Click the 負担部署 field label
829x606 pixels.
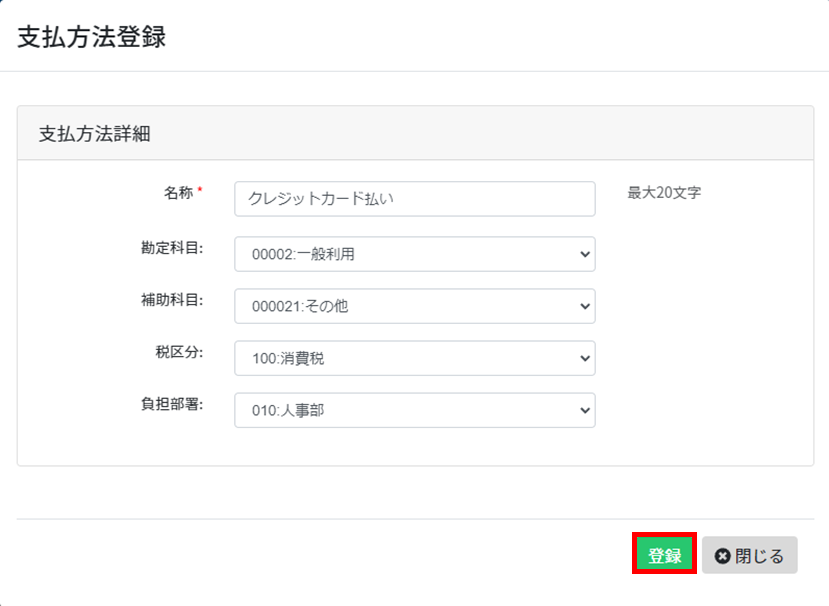click(172, 404)
